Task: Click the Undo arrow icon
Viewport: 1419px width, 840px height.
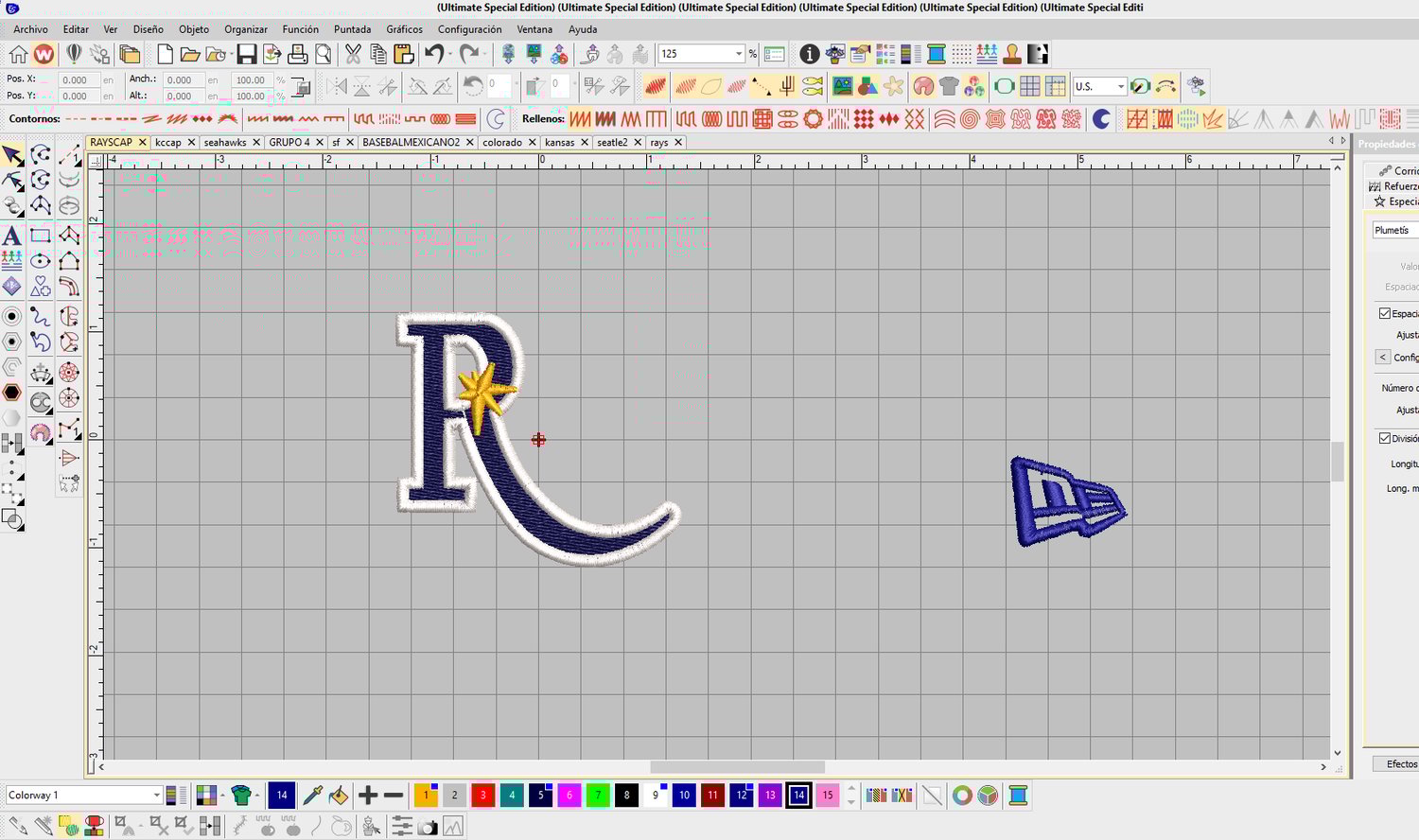Action: pos(434,54)
